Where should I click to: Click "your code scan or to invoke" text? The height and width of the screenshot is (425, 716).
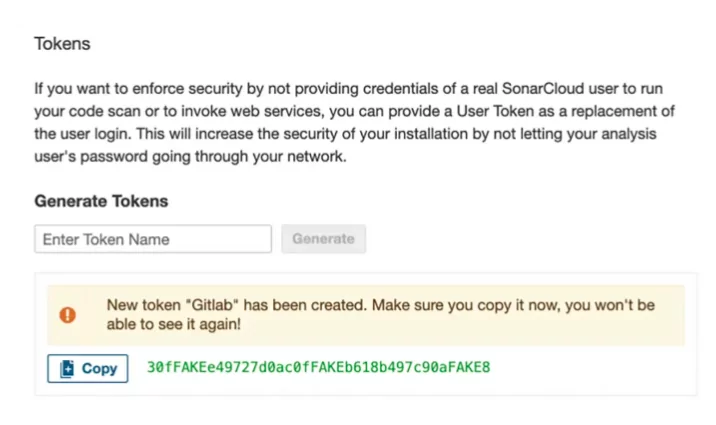[x=128, y=111]
